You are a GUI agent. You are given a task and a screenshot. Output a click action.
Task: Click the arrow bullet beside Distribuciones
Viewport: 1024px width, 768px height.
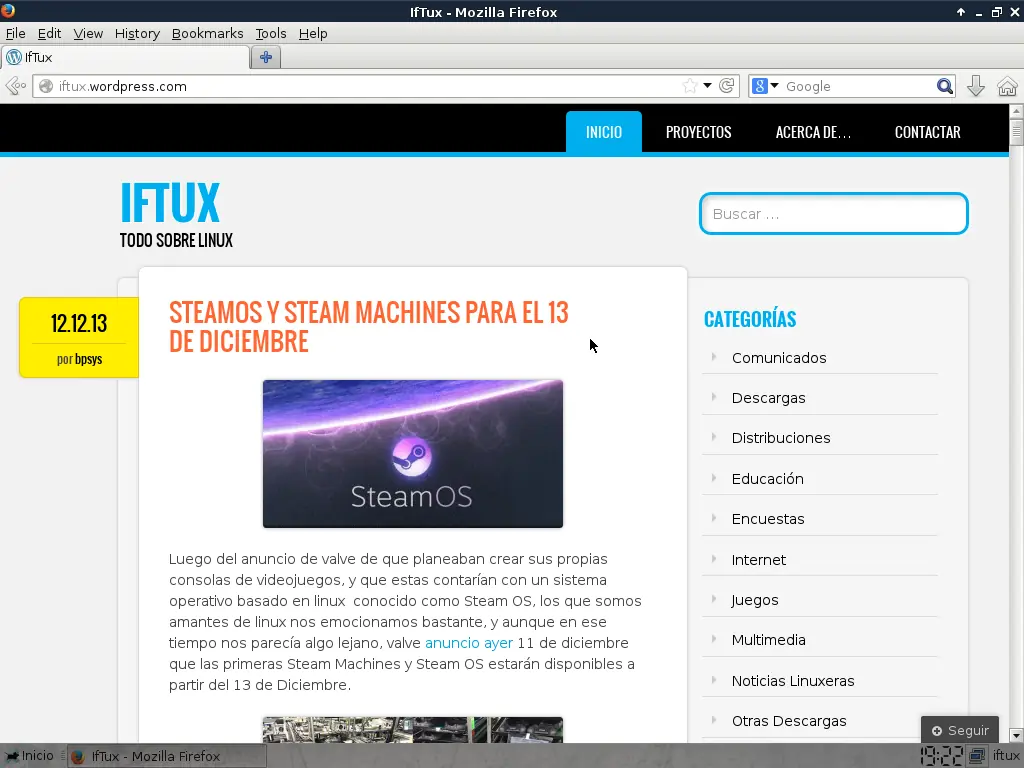(x=714, y=437)
